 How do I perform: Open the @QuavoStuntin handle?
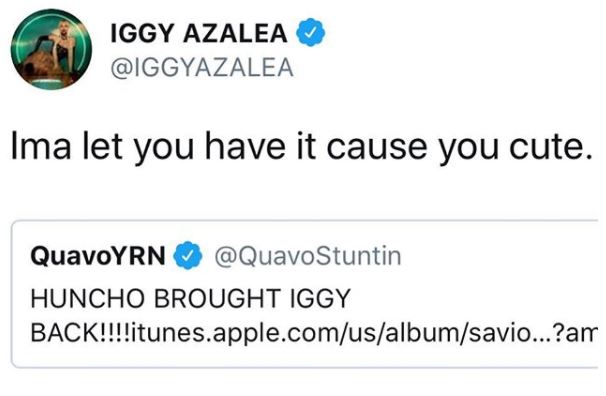coord(308,256)
